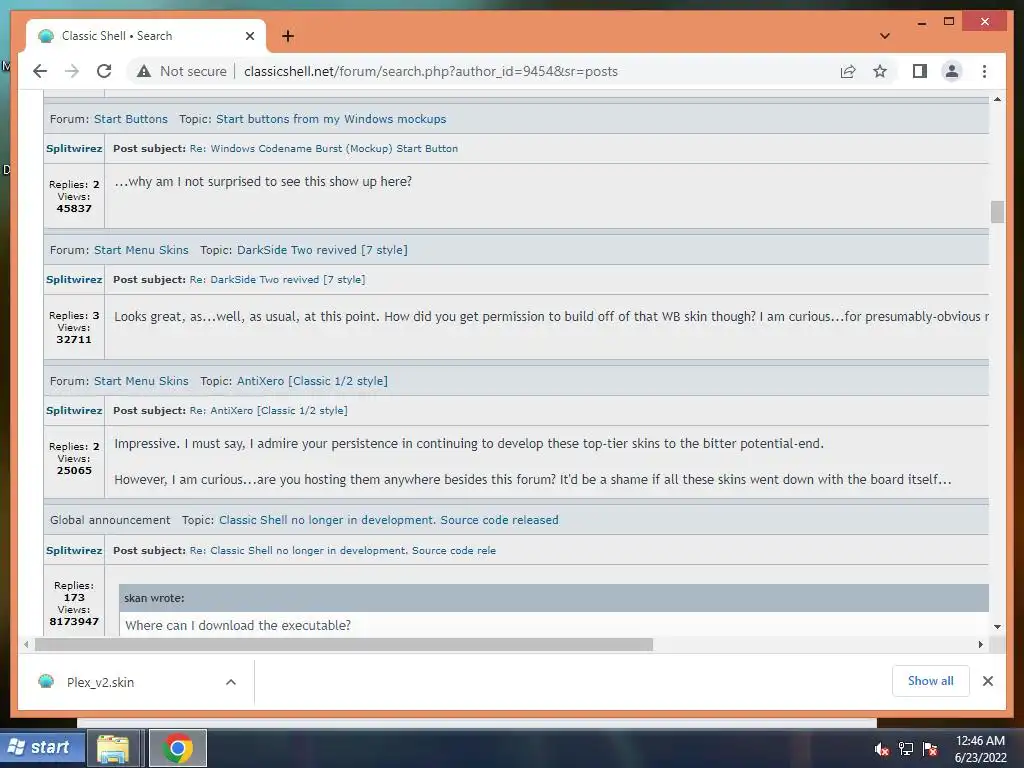Click the muted volume tray icon
Screen dimensions: 1024x768
(881, 749)
